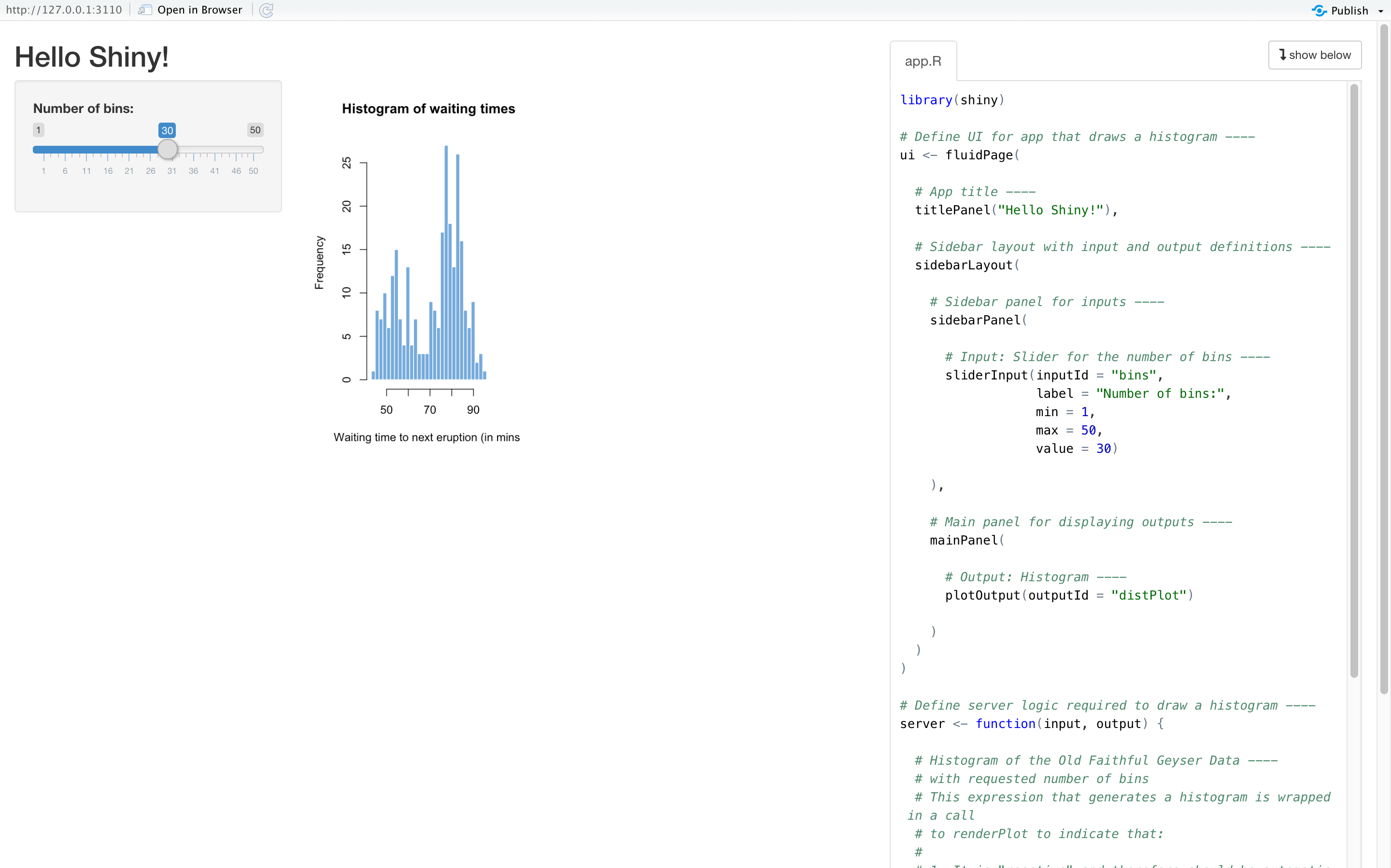The width and height of the screenshot is (1391, 868).
Task: Click the server <- function(input, output) line
Action: click(1032, 724)
